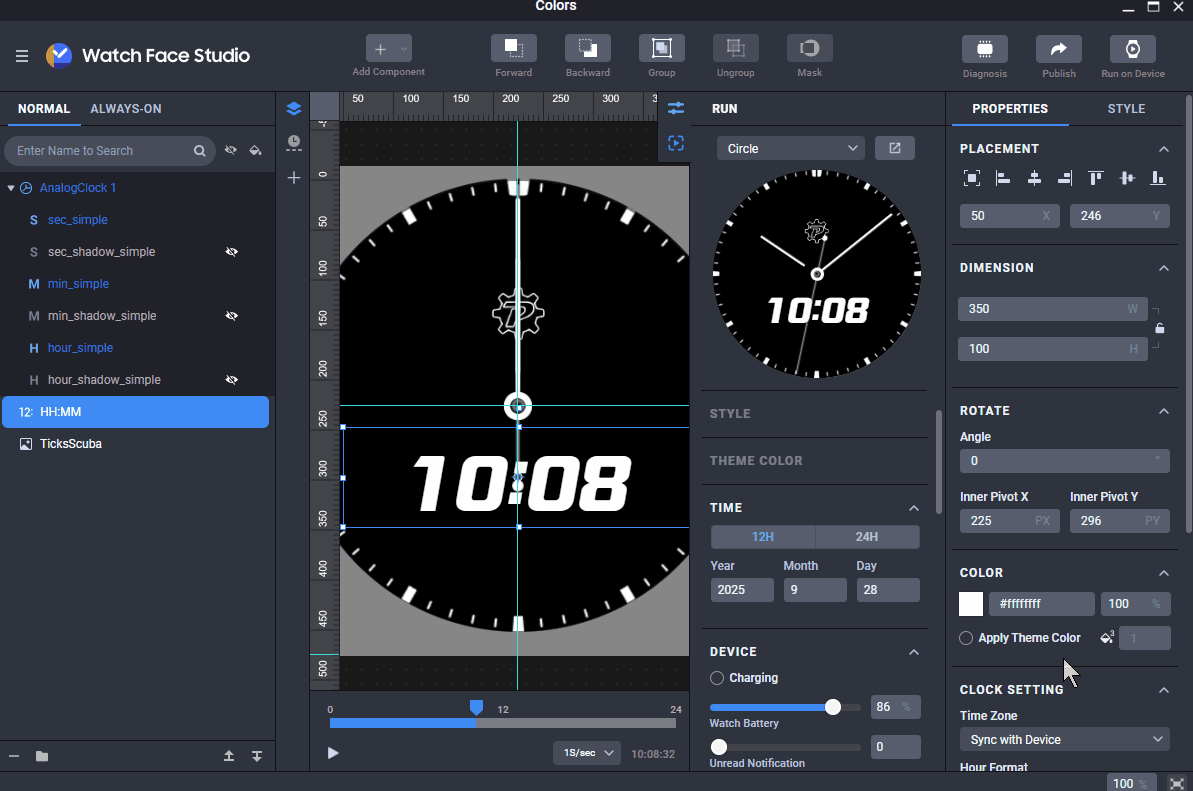This screenshot has height=791, width=1193.
Task: Click the Send Backward icon
Action: [x=587, y=48]
